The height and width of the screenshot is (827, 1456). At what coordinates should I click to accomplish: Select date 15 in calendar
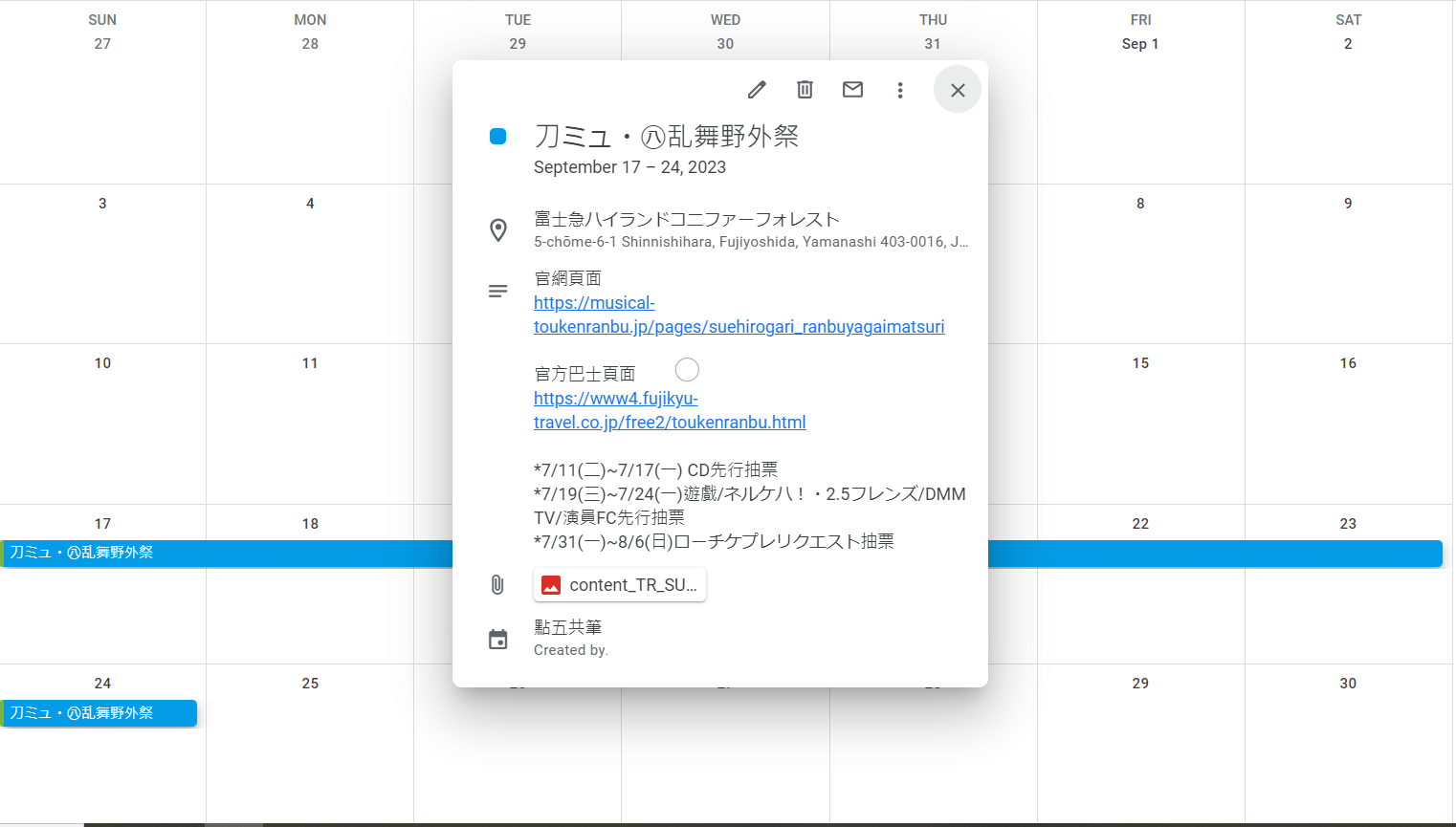click(x=1140, y=363)
